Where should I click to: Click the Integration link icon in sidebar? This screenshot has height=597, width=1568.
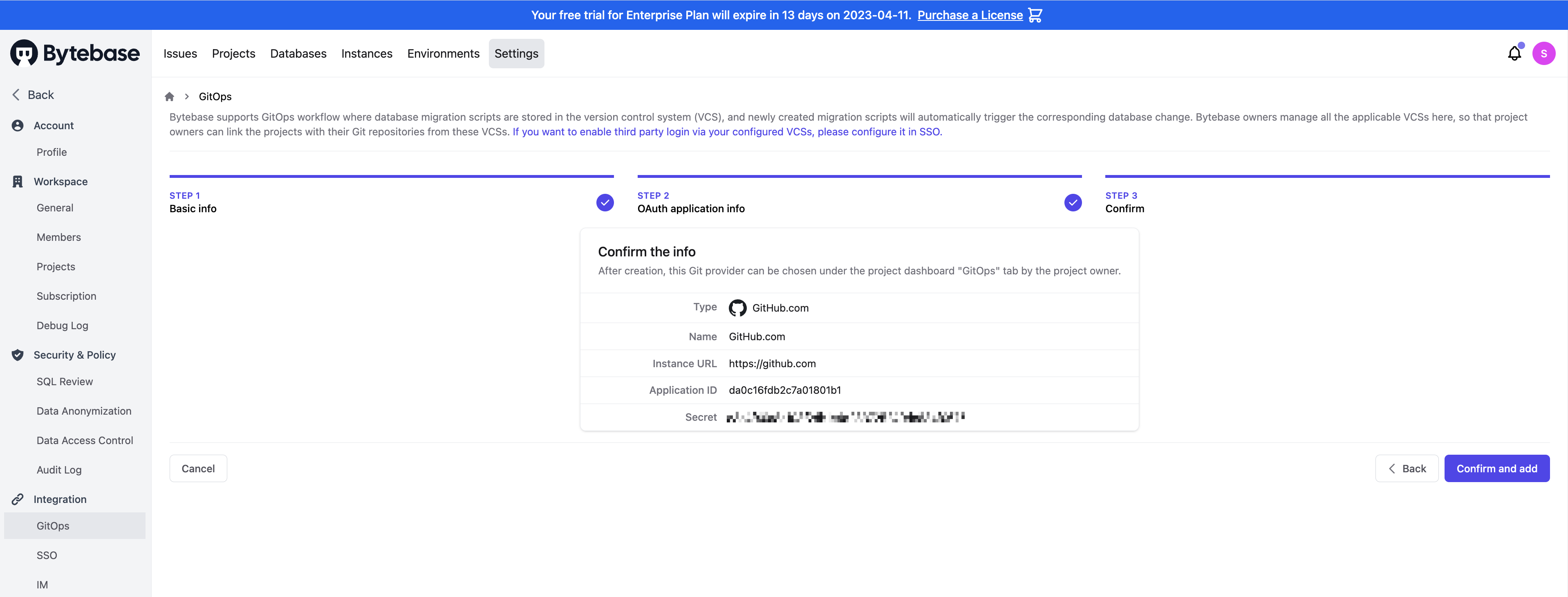[x=18, y=500]
